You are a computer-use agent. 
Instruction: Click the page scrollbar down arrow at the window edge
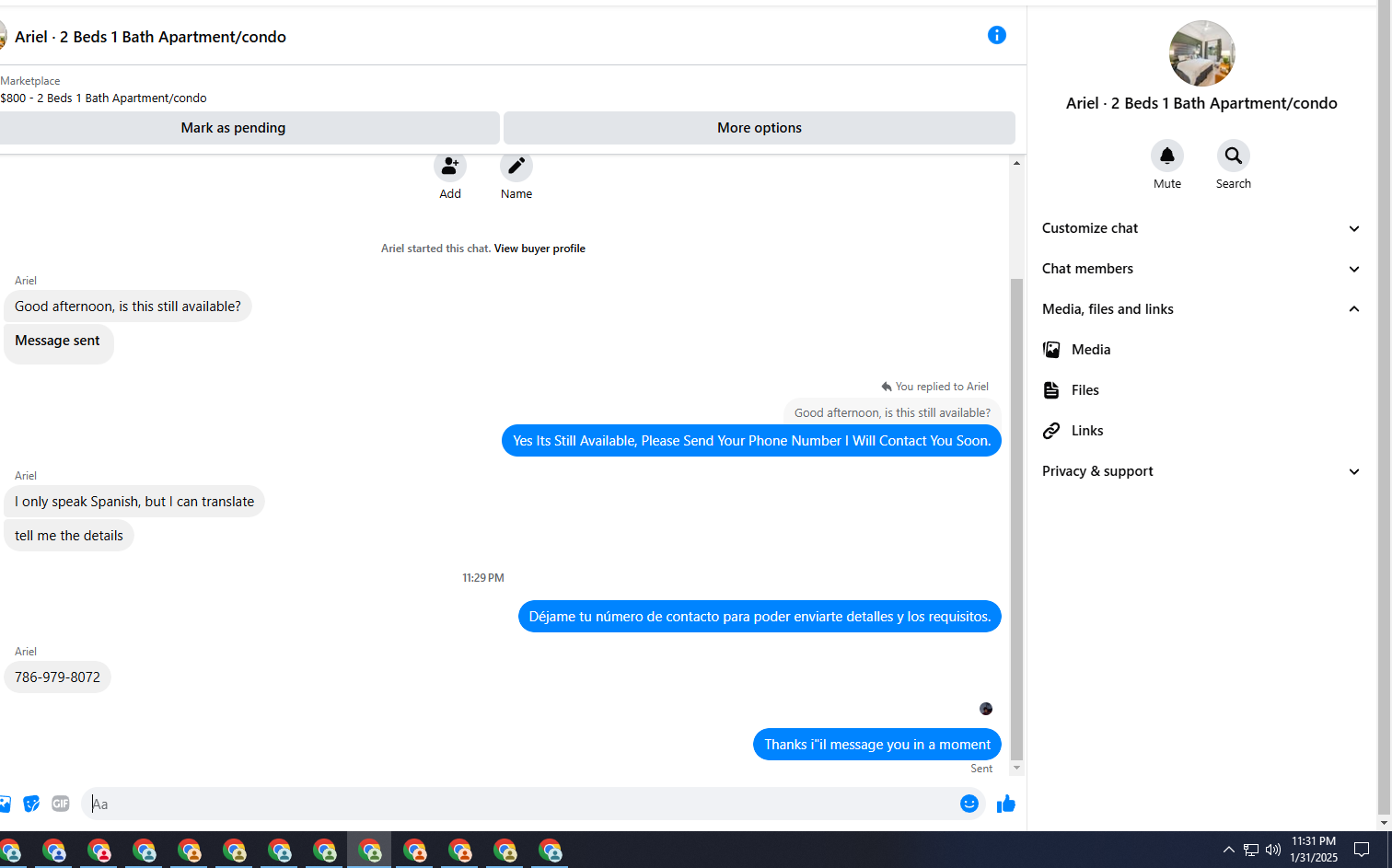click(1384, 822)
